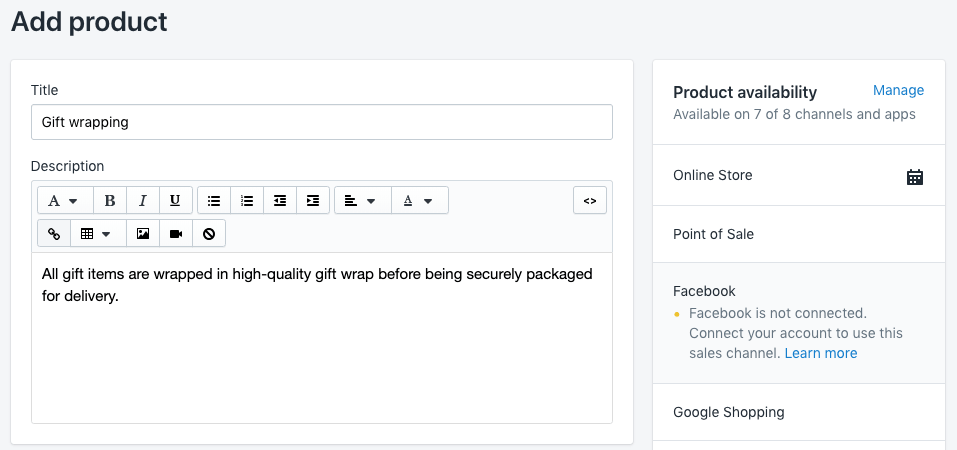Viewport: 957px width, 450px height.
Task: Toggle underline text formatting
Action: point(175,201)
